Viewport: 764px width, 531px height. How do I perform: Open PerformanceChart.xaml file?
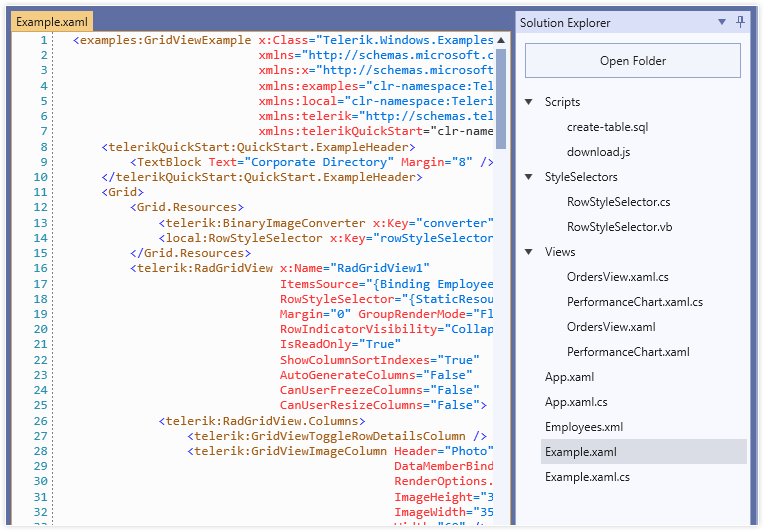628,352
